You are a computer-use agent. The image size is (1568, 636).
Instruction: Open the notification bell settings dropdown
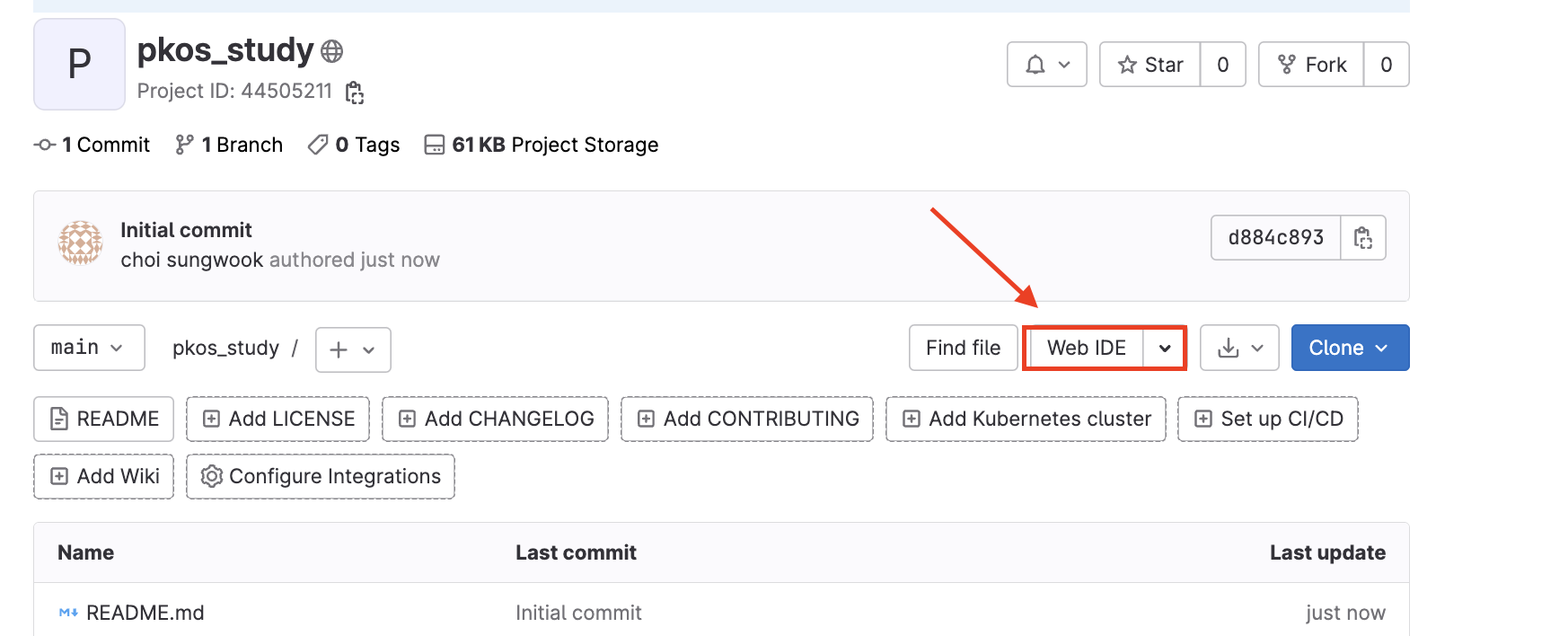point(1046,65)
